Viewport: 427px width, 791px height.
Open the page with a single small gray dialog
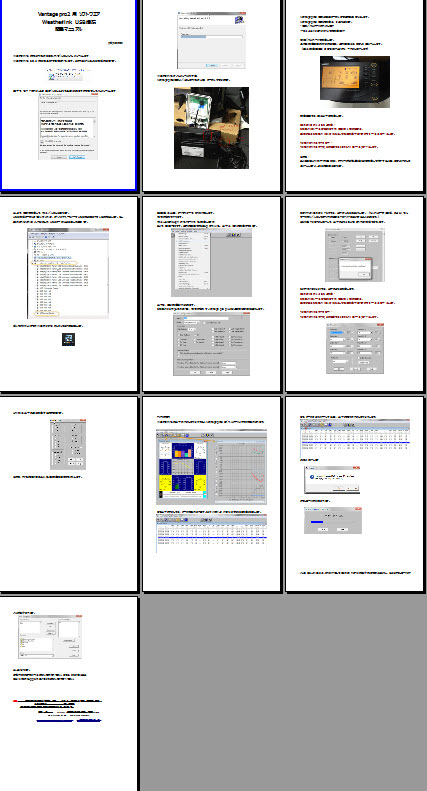tap(69, 493)
